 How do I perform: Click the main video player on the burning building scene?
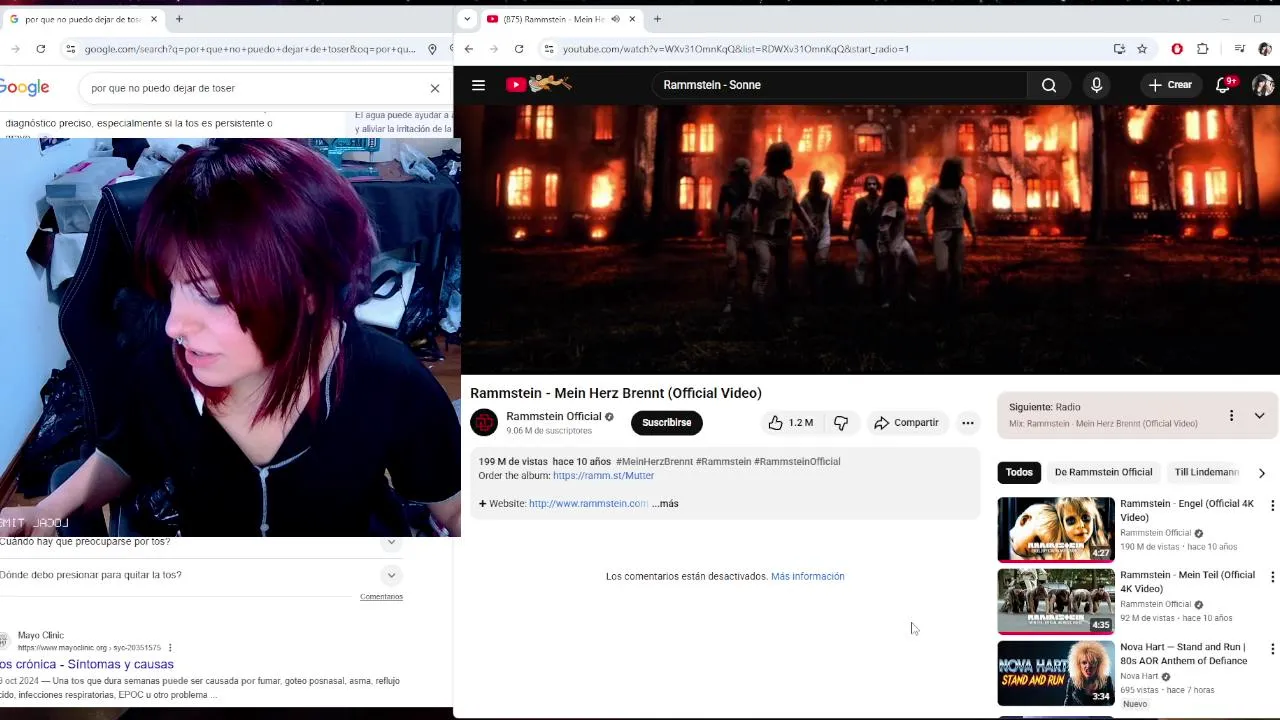coord(868,240)
